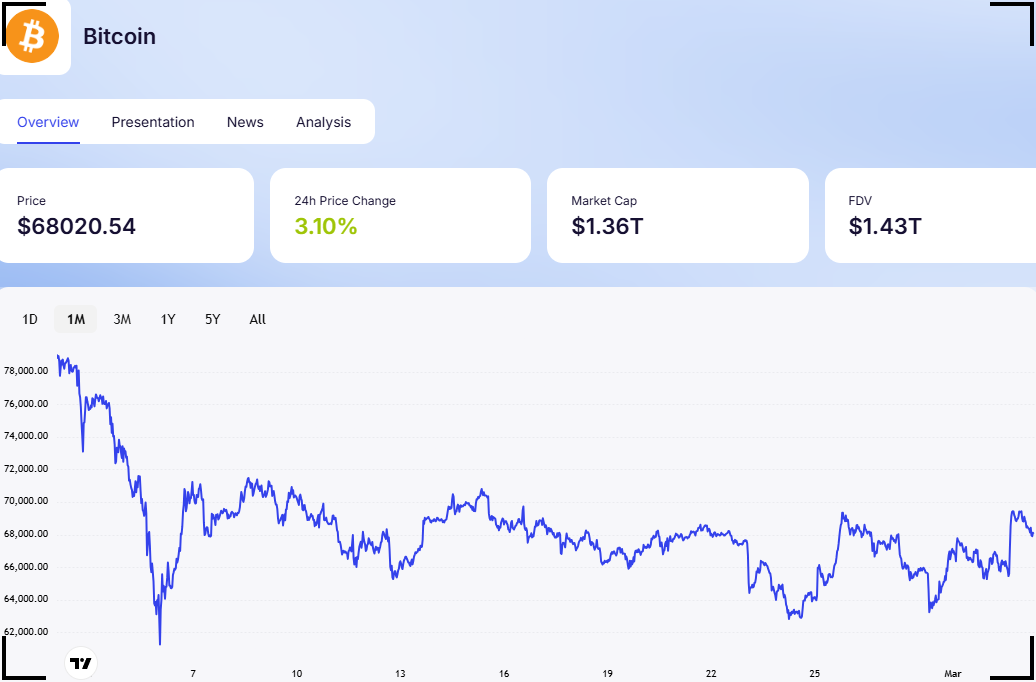This screenshot has width=1036, height=682.
Task: Click the Bitcoin heading text
Action: point(119,37)
